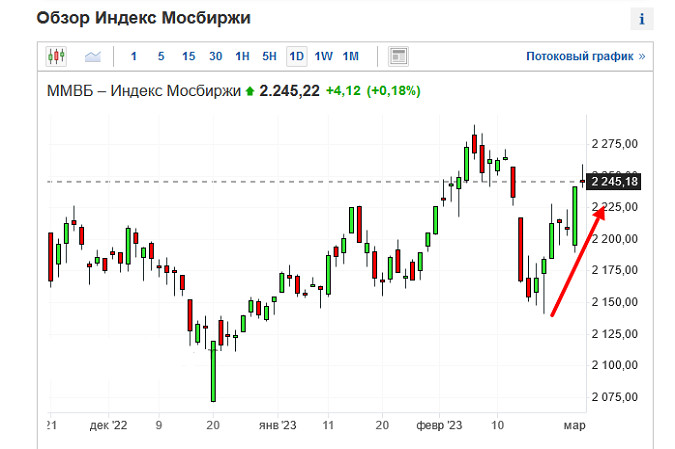Open the Потоковый график link
The width and height of the screenshot is (675, 449).
click(579, 57)
